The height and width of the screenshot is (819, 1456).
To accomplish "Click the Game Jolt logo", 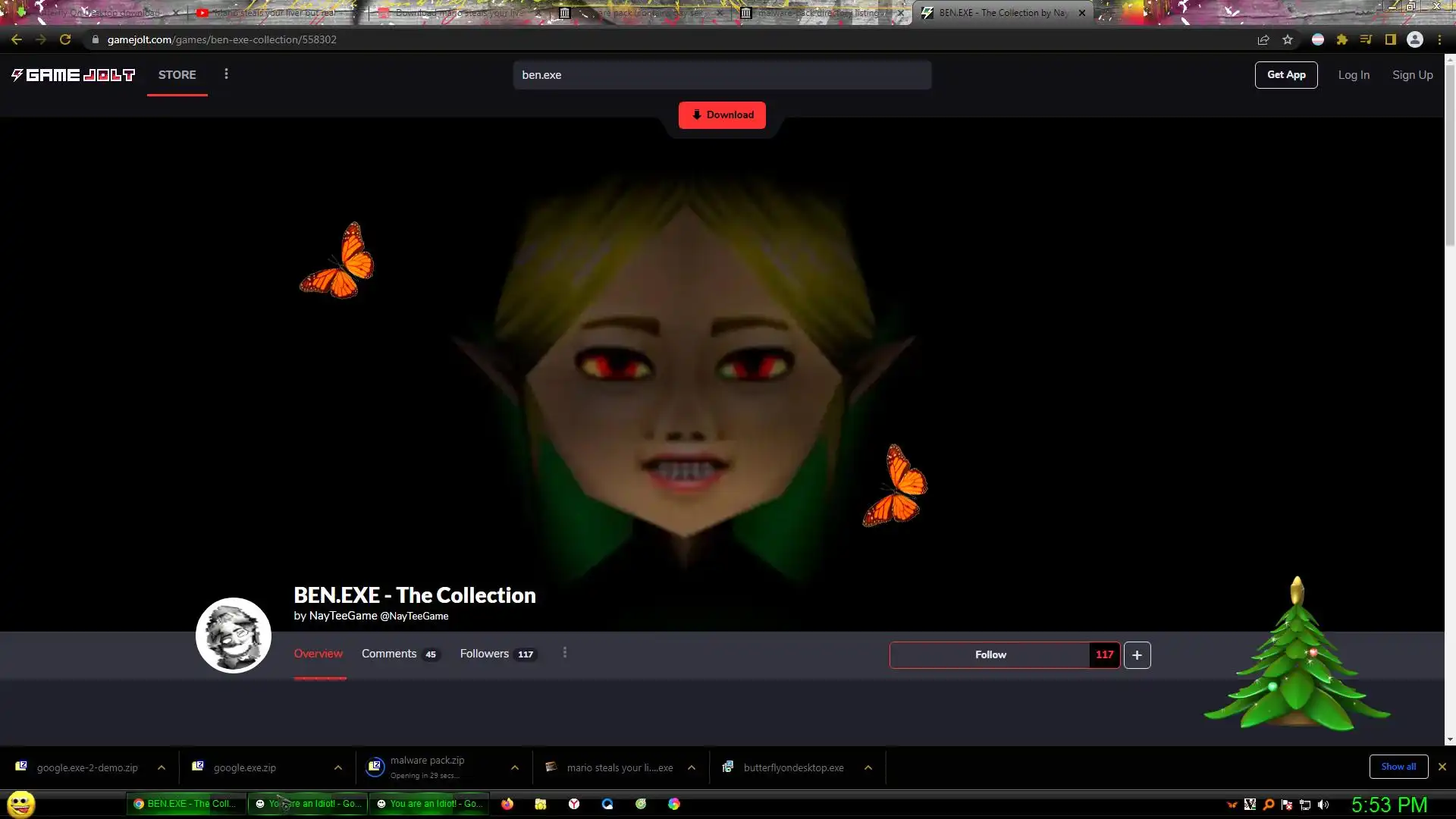I will coord(73,75).
